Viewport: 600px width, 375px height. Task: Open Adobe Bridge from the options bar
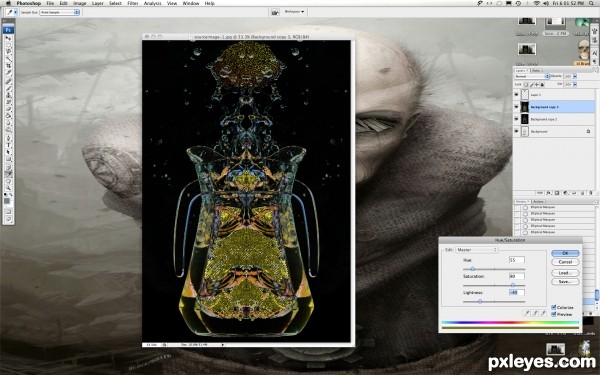pyautogui.click(x=275, y=12)
